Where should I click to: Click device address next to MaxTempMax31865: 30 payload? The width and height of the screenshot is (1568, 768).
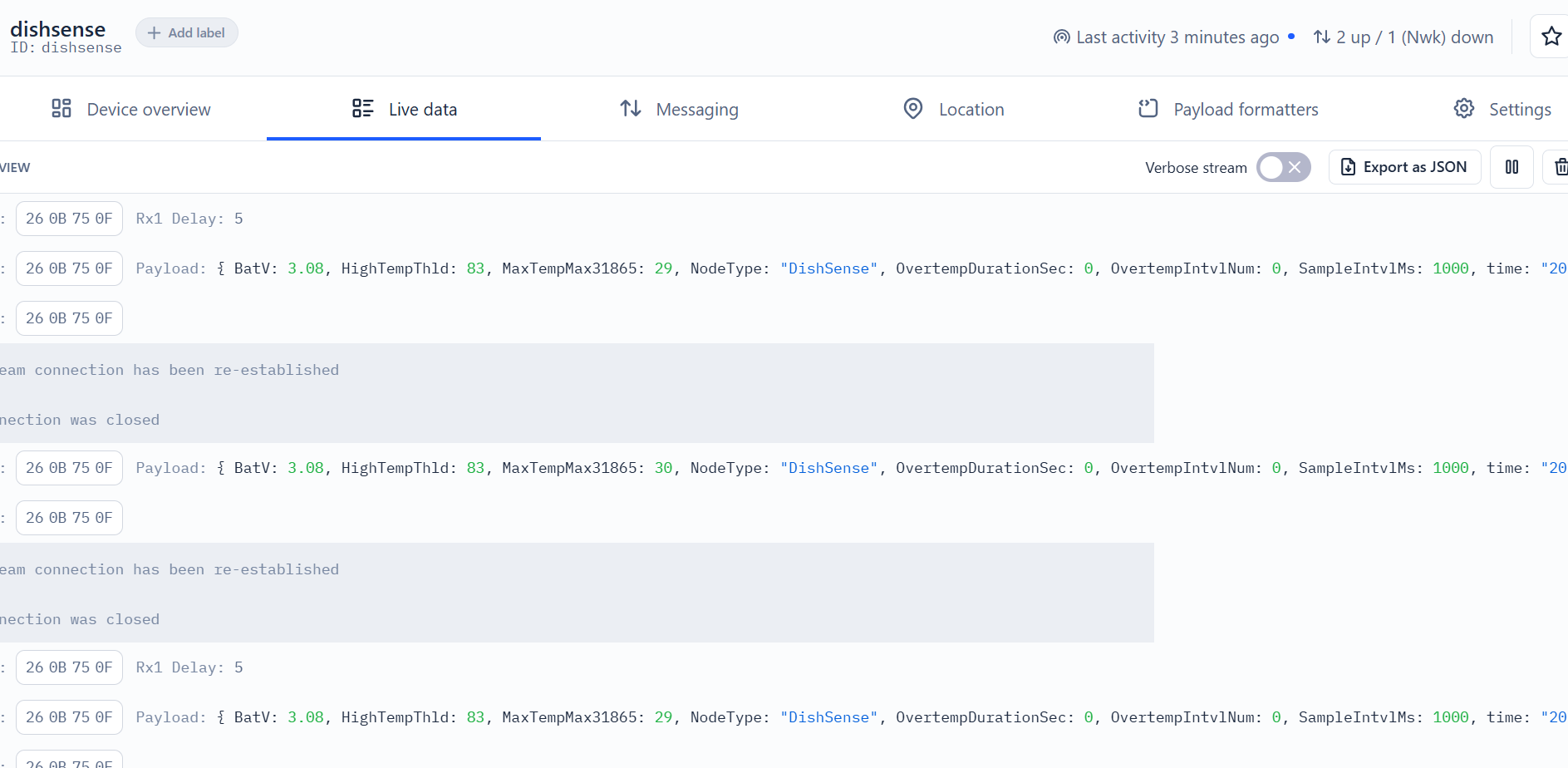click(x=69, y=468)
